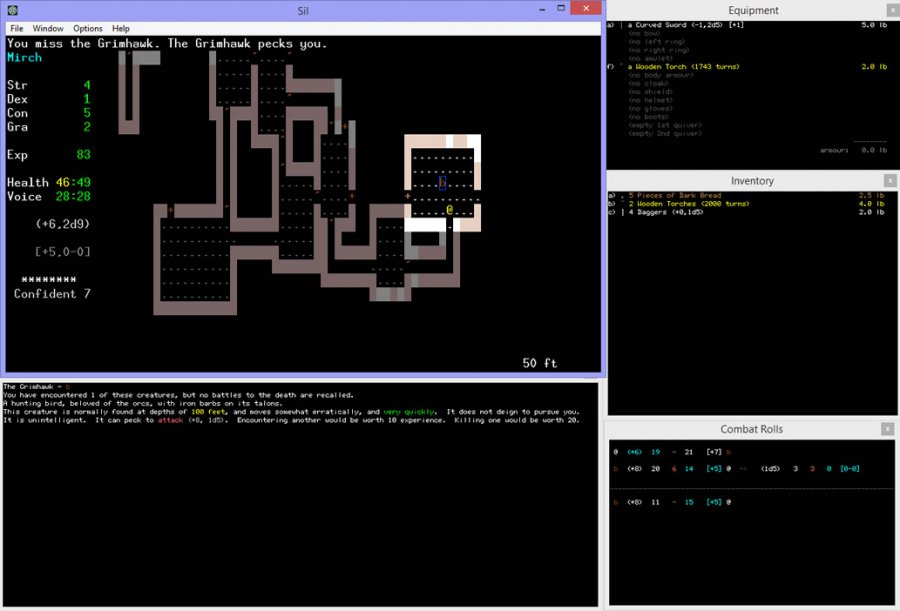Select the Curved Sword in Equipment

point(685,25)
